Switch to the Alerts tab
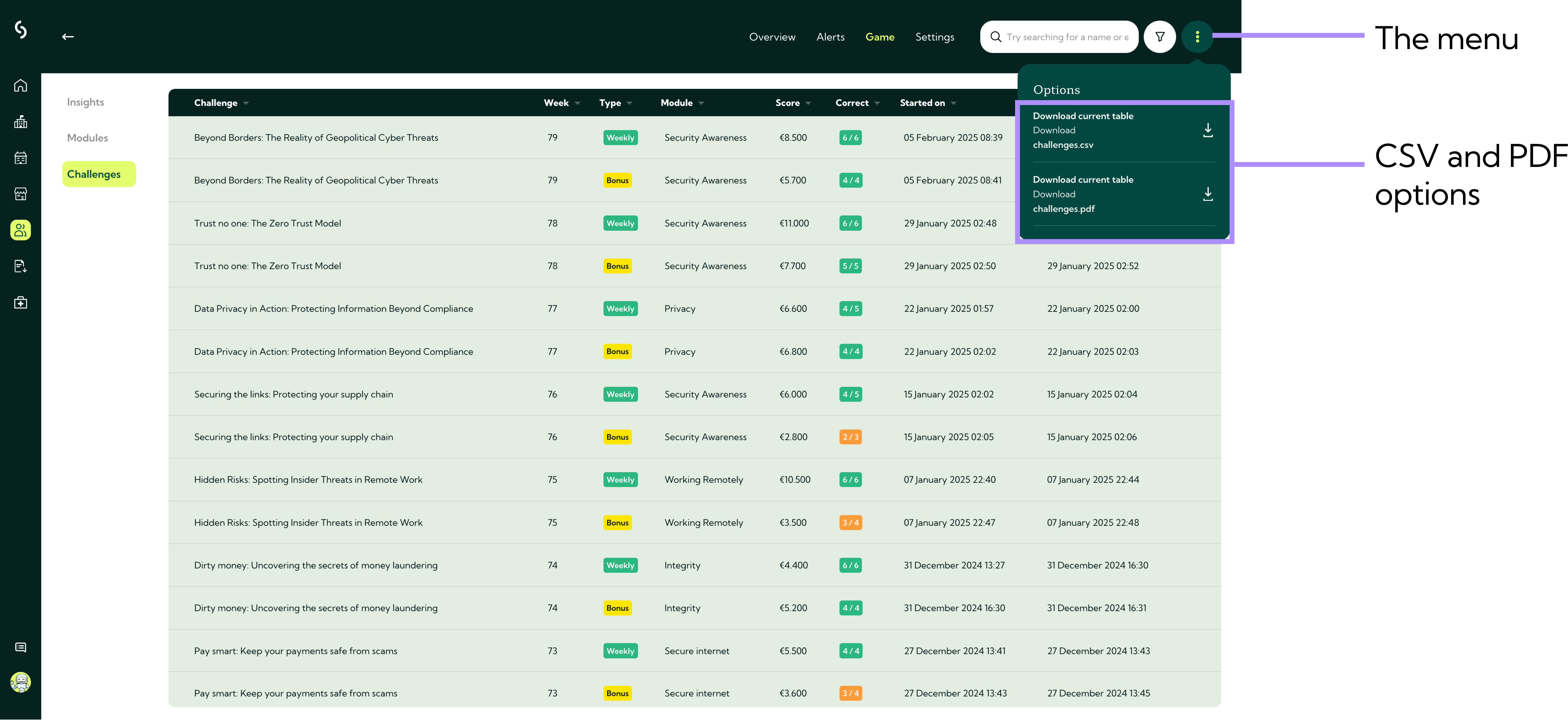Image resolution: width=1568 pixels, height=720 pixels. pos(830,37)
